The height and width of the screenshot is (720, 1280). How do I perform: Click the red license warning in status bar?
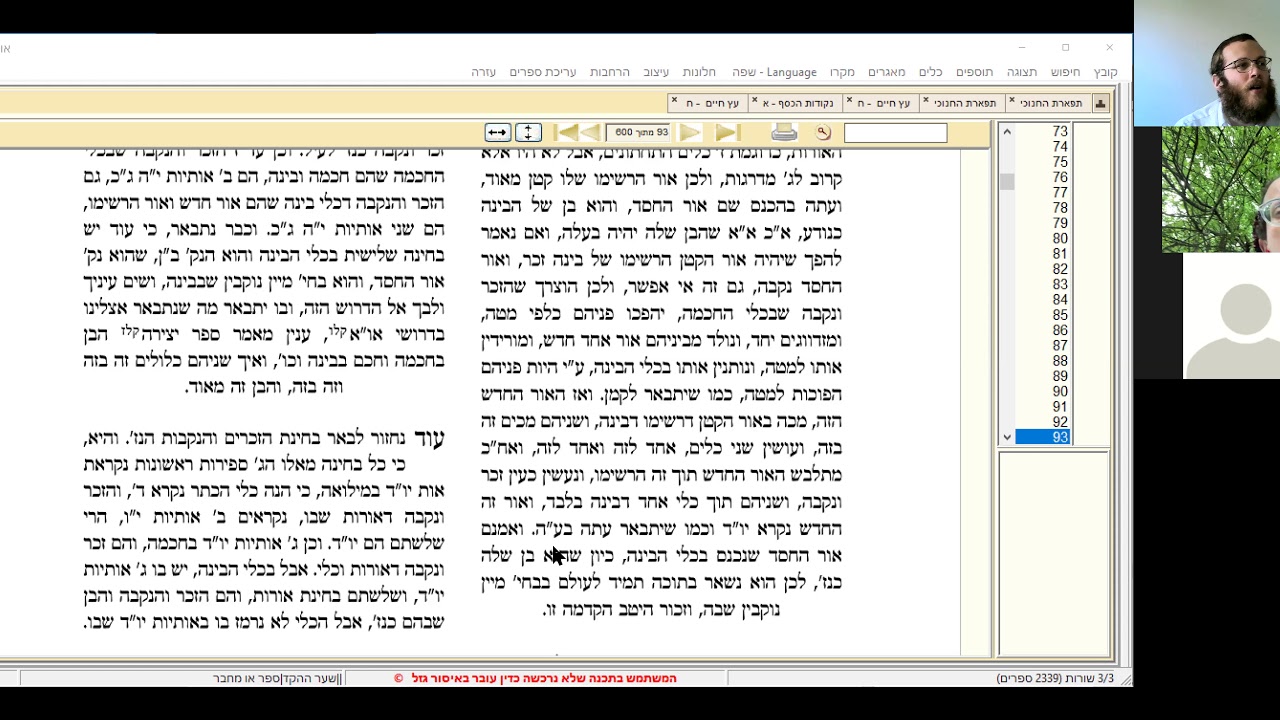click(x=535, y=678)
